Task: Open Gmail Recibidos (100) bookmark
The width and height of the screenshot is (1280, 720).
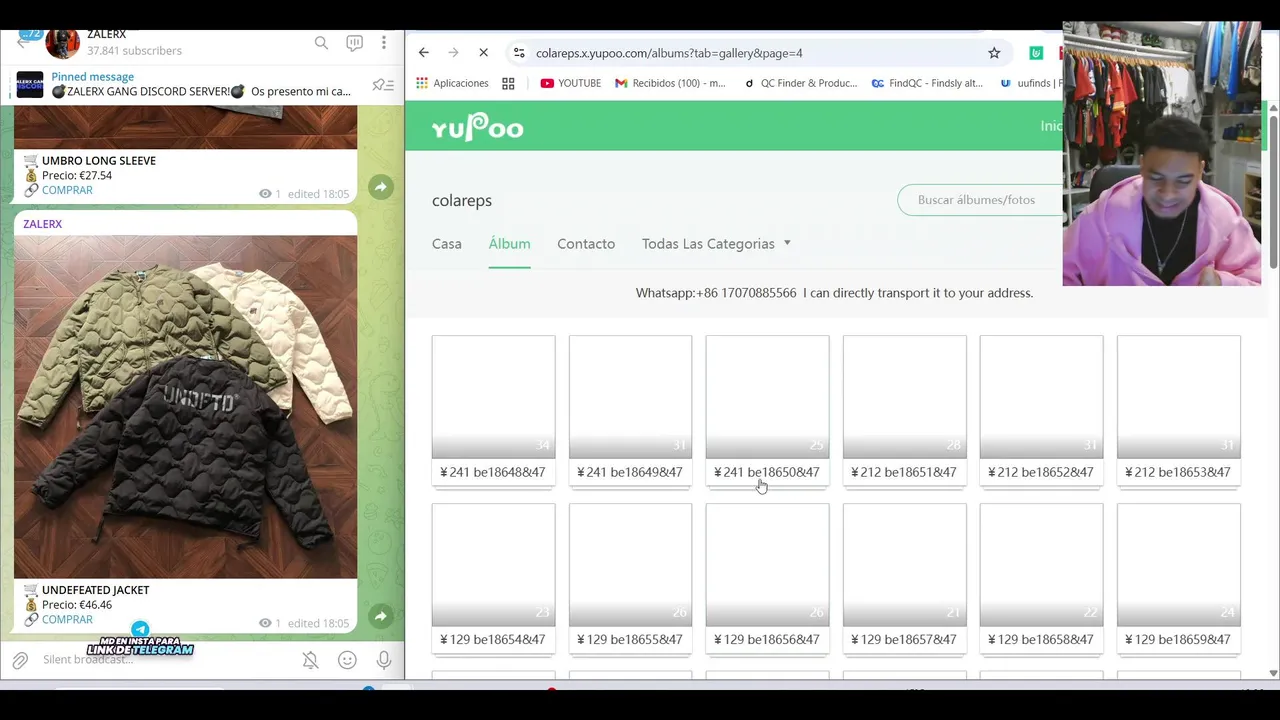Action: pos(670,83)
